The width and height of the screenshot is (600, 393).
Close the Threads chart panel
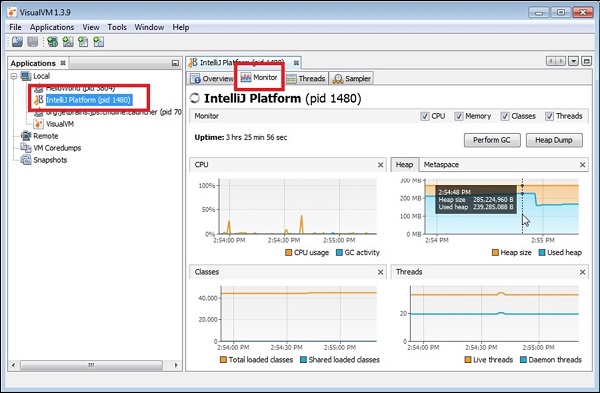pyautogui.click(x=582, y=272)
